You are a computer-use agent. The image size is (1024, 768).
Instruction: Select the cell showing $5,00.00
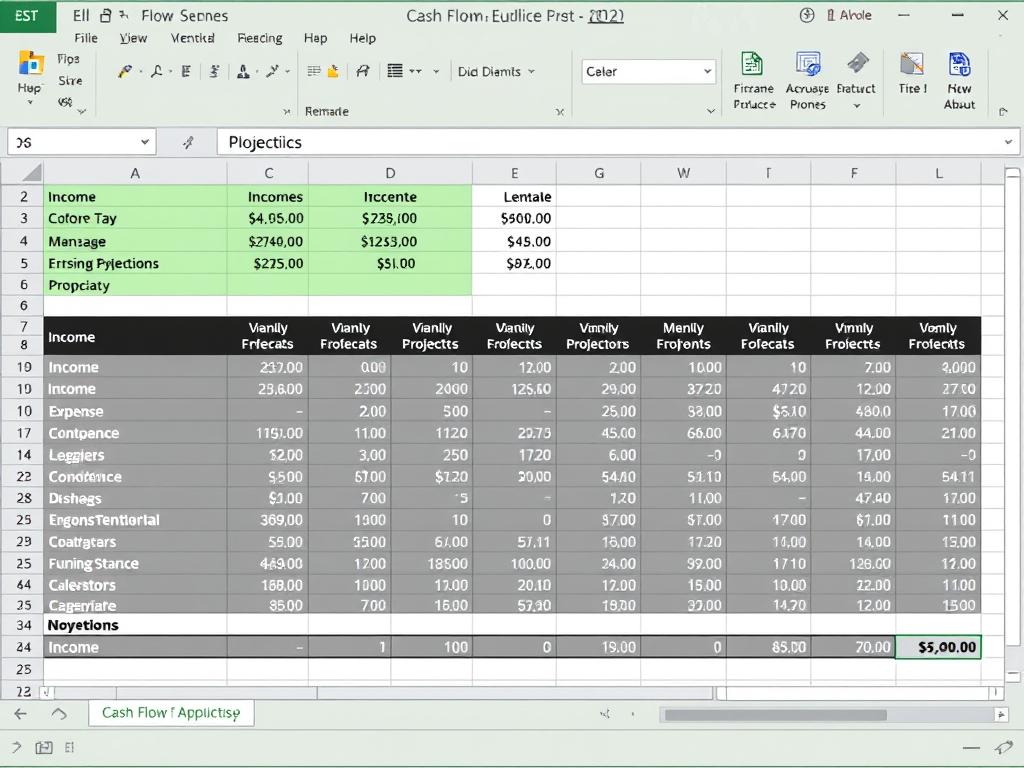pos(938,647)
